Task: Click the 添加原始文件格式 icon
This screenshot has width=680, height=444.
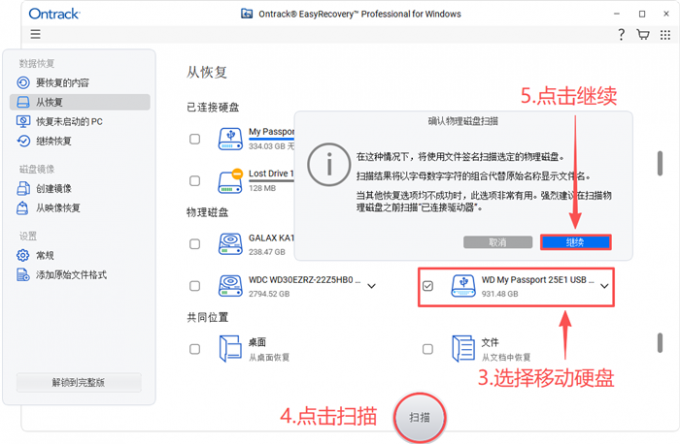Action: point(23,274)
